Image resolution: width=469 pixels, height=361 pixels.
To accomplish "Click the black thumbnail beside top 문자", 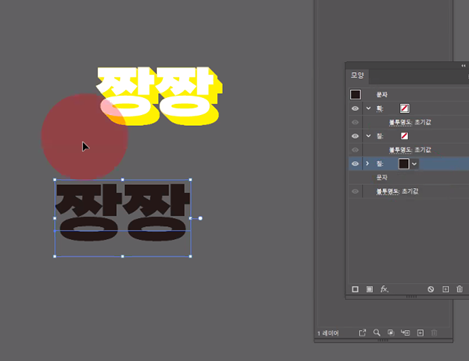I will pyautogui.click(x=355, y=95).
